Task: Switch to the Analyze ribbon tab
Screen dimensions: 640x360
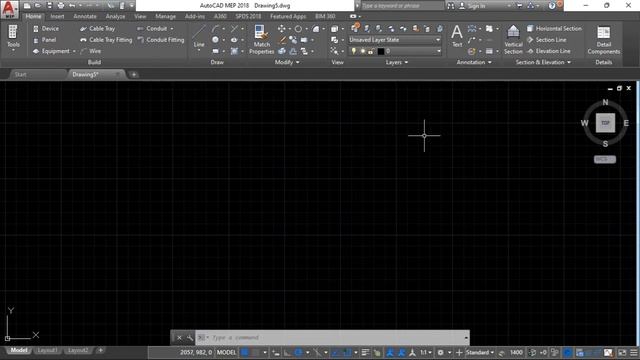Action: [115, 16]
